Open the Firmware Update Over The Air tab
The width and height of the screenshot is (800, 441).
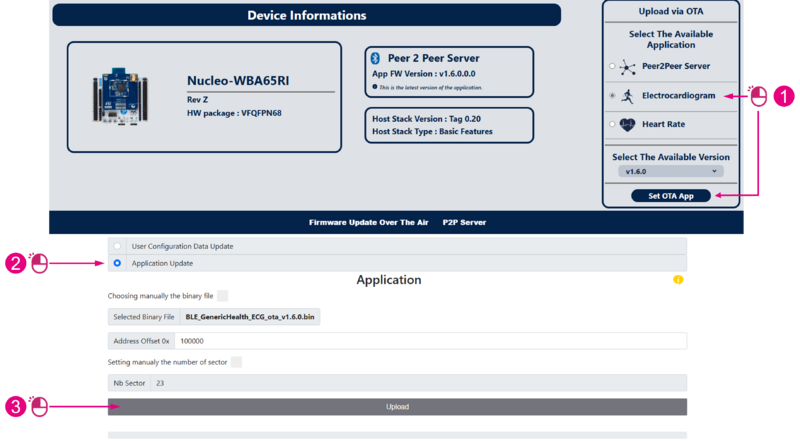[368, 223]
